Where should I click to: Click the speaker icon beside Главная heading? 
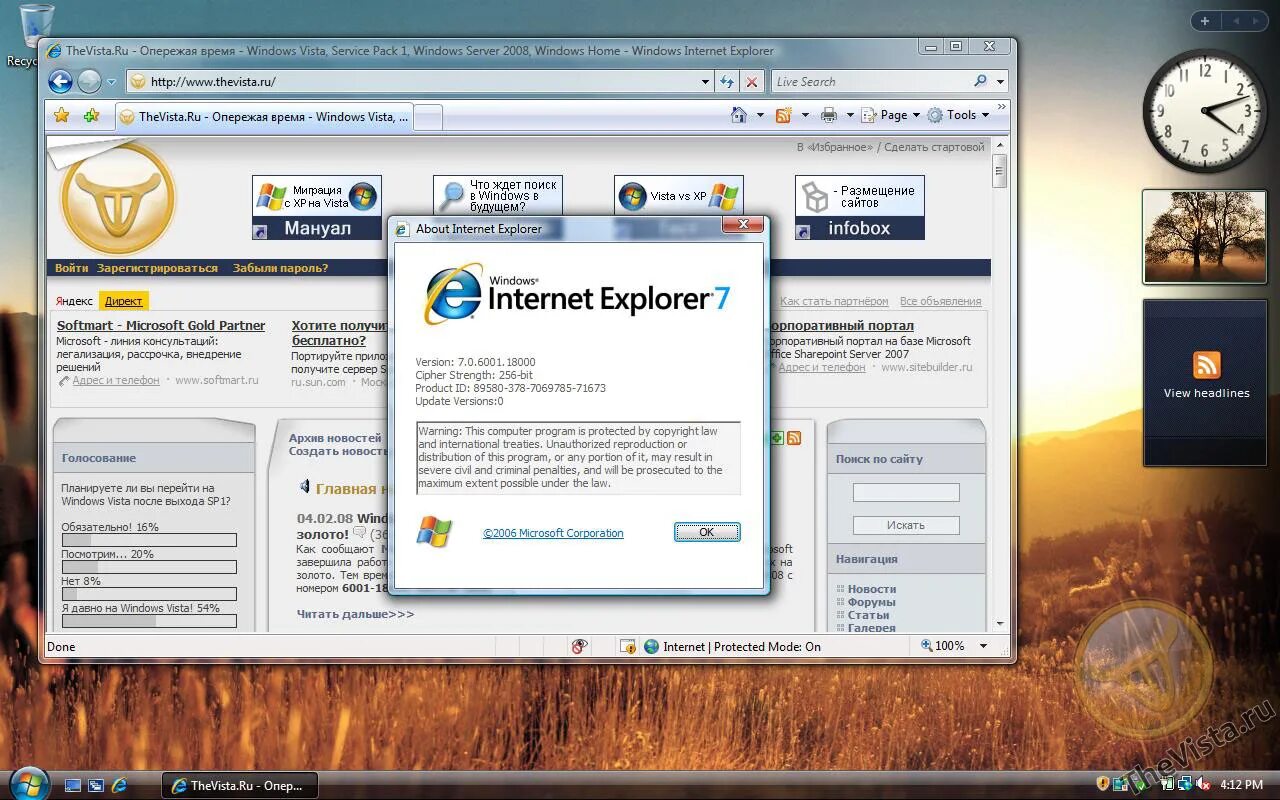click(304, 487)
